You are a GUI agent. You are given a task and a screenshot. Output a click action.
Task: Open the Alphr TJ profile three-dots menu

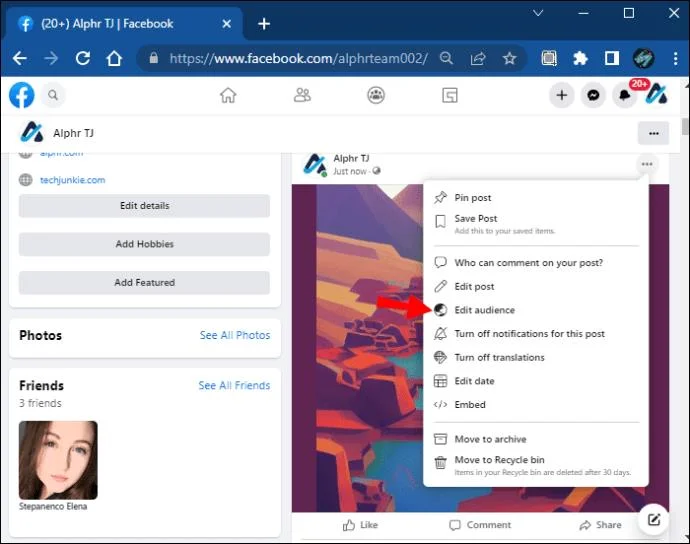tap(653, 133)
